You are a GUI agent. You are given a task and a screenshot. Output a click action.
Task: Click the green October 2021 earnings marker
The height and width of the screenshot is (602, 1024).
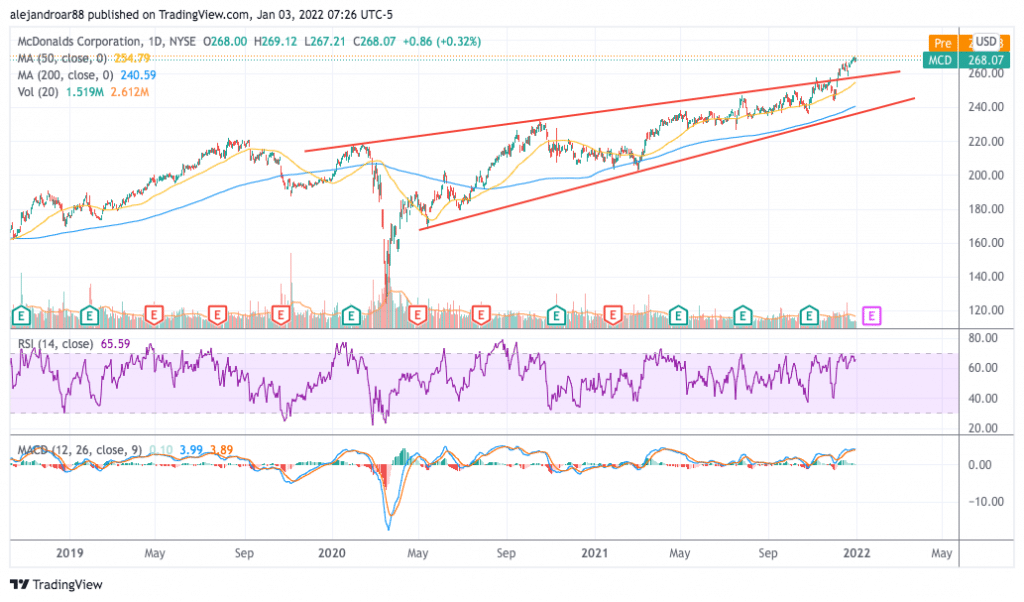pos(810,316)
